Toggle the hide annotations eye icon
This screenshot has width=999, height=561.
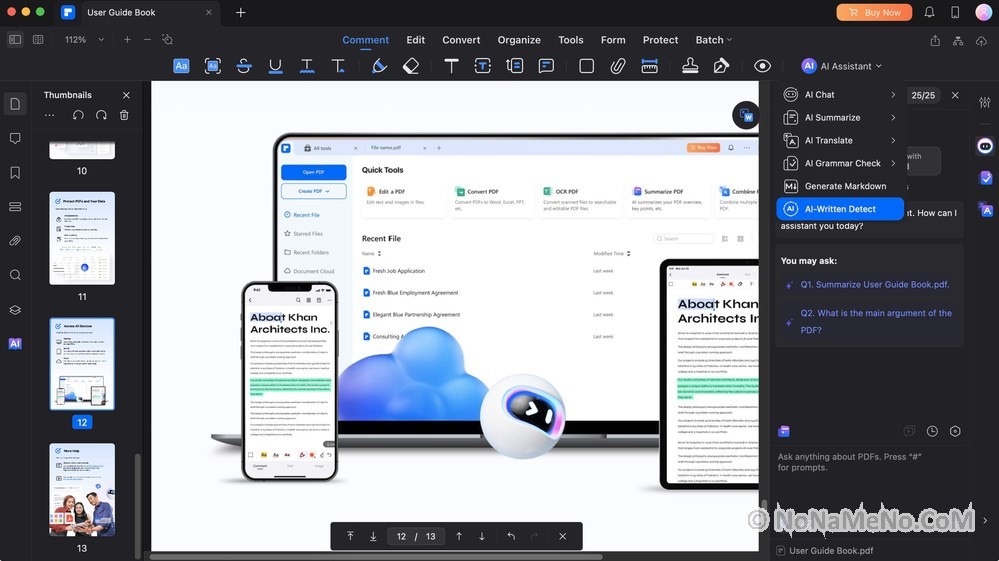pos(762,66)
